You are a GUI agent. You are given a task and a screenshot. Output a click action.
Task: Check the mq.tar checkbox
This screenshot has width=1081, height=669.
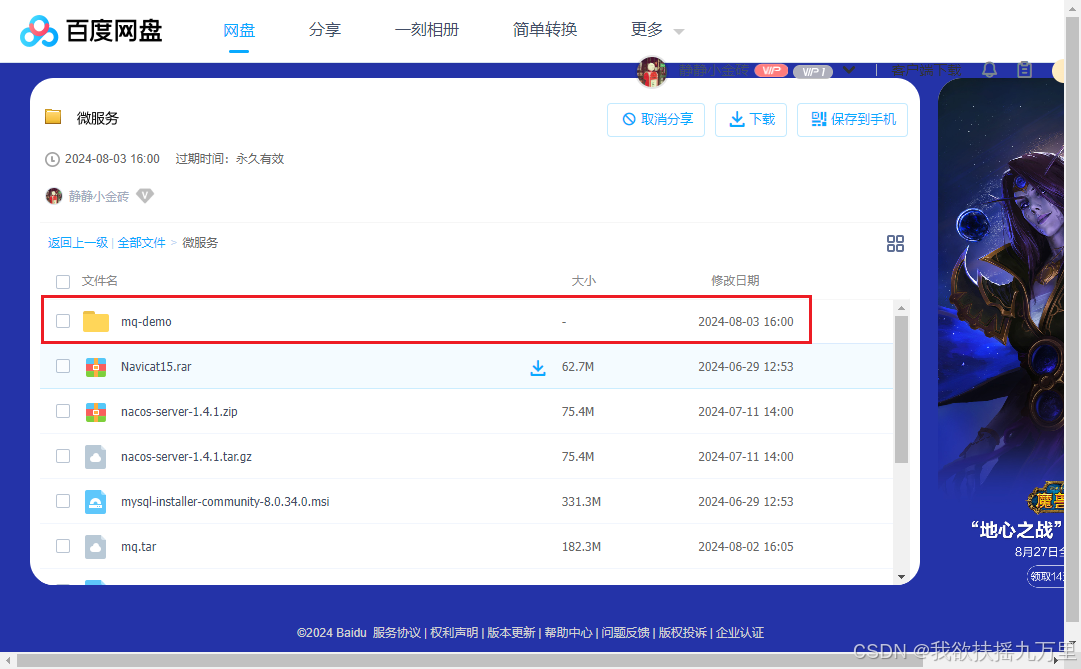(63, 546)
